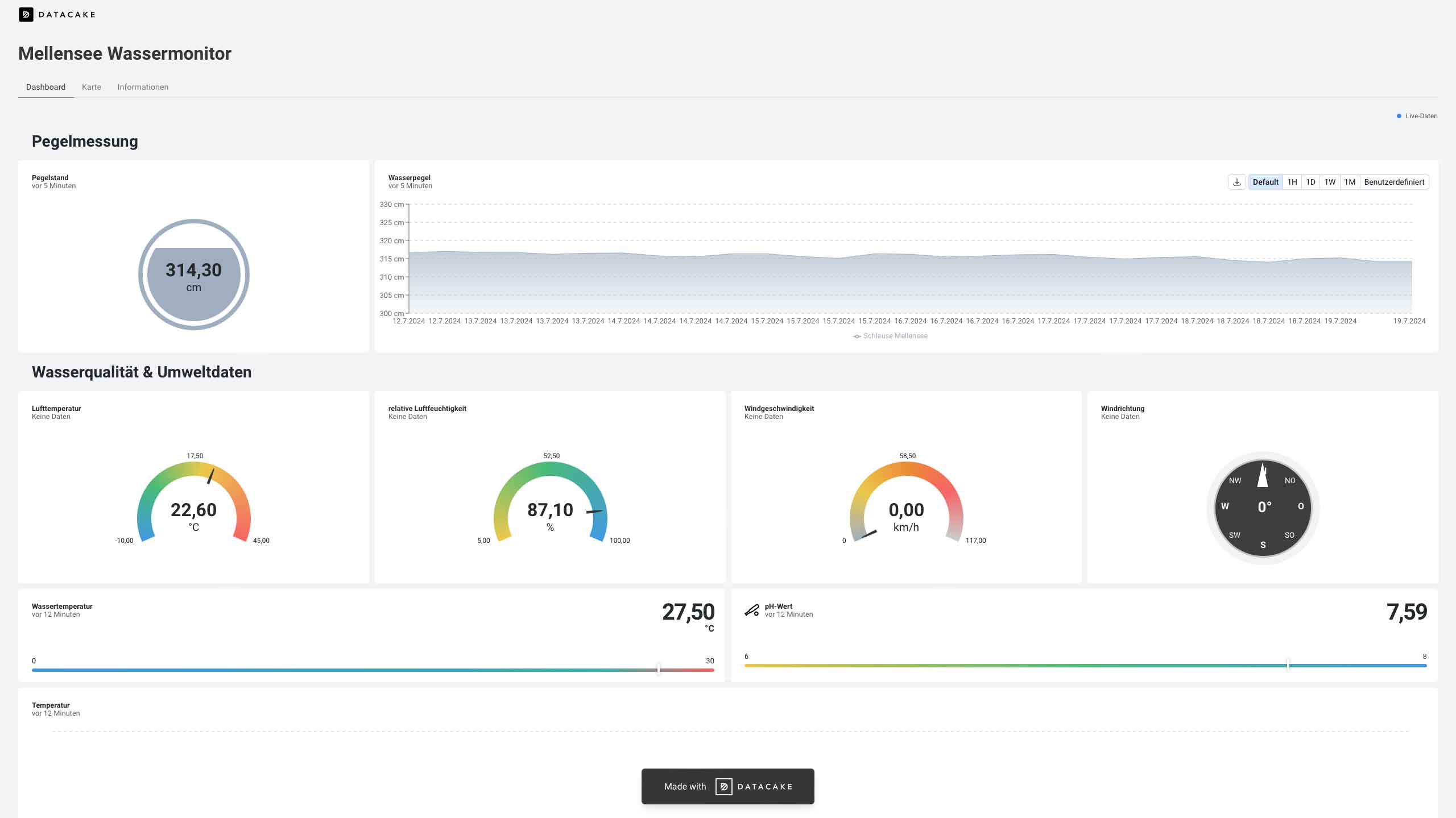Click the Datacake logo icon at top left
1456x818 pixels.
[26, 14]
